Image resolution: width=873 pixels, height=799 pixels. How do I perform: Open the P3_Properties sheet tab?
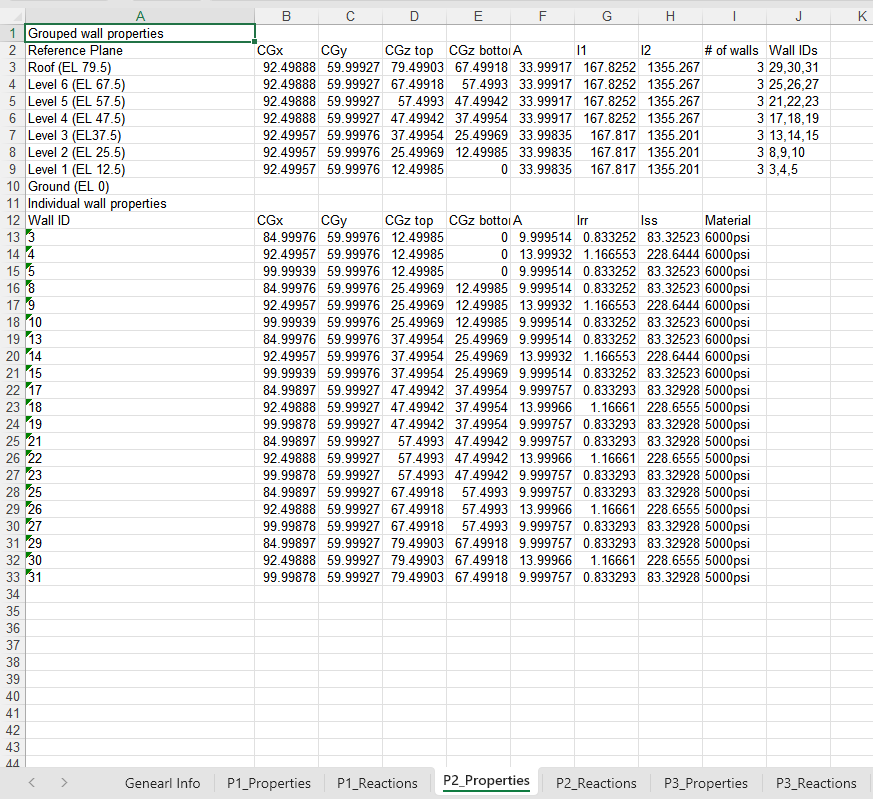[x=706, y=783]
